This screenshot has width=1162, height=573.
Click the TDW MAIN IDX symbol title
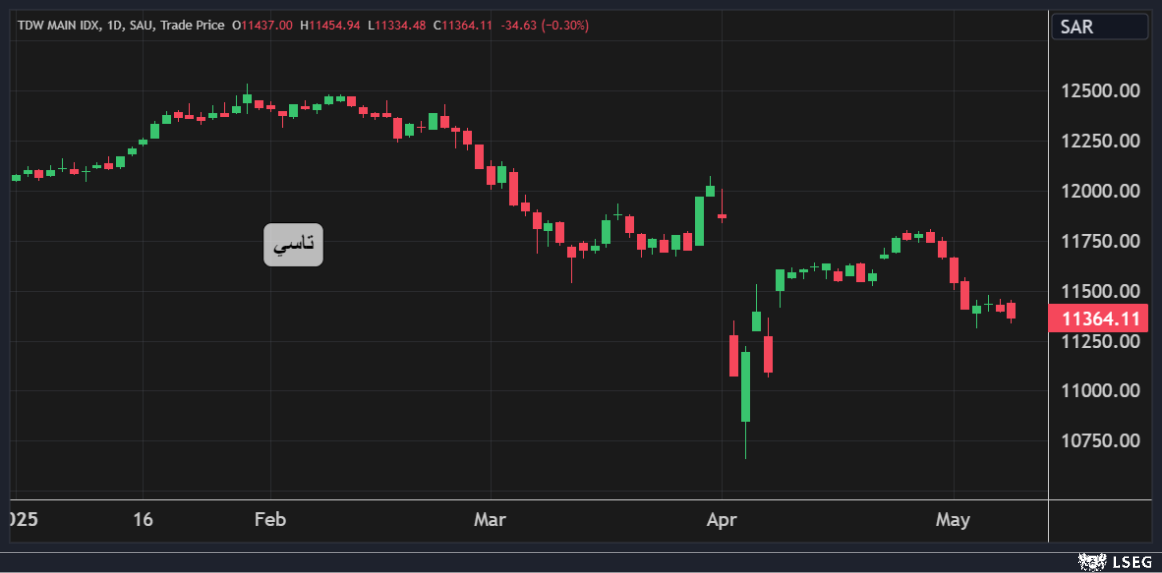tap(59, 25)
